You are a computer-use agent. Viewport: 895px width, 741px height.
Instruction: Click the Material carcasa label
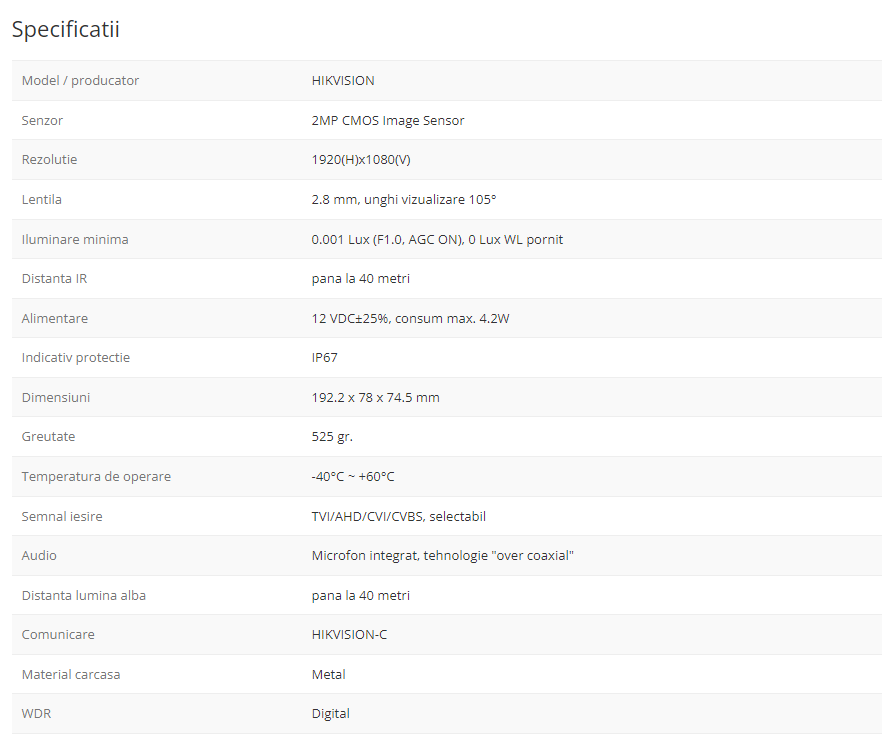pos(71,674)
